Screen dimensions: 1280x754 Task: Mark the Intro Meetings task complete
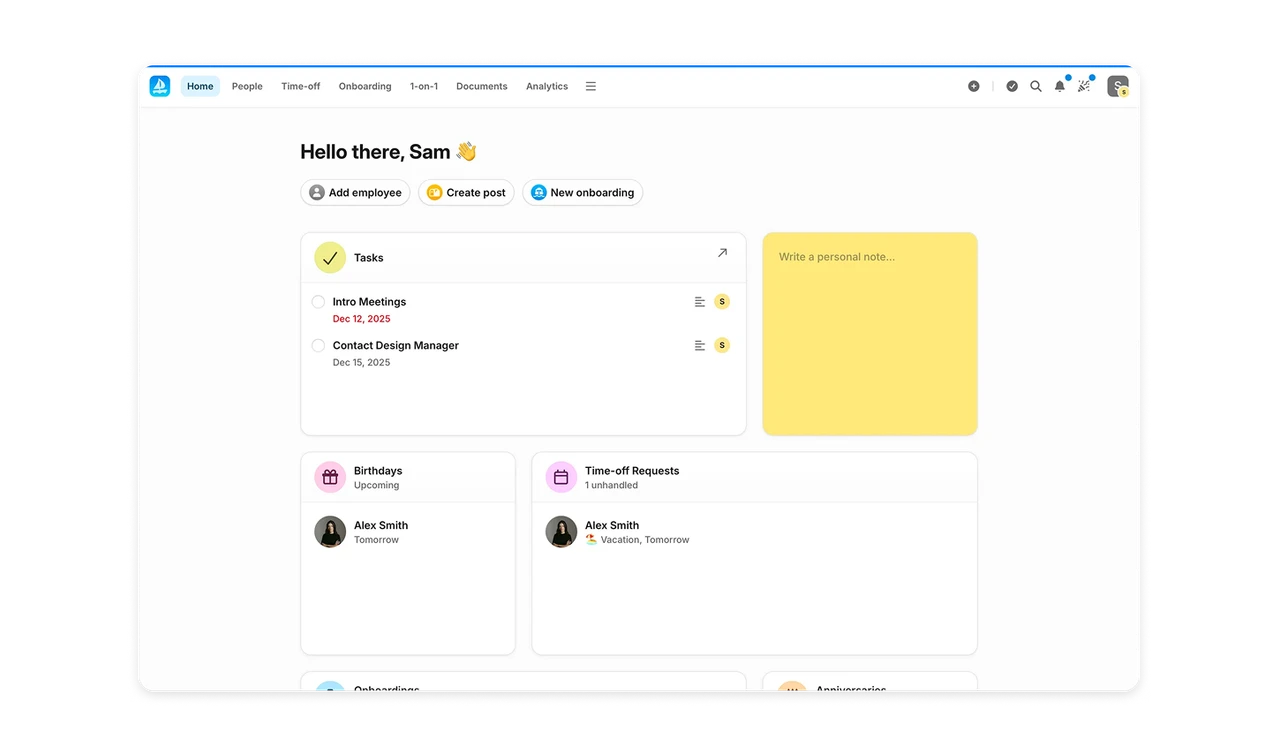(317, 301)
